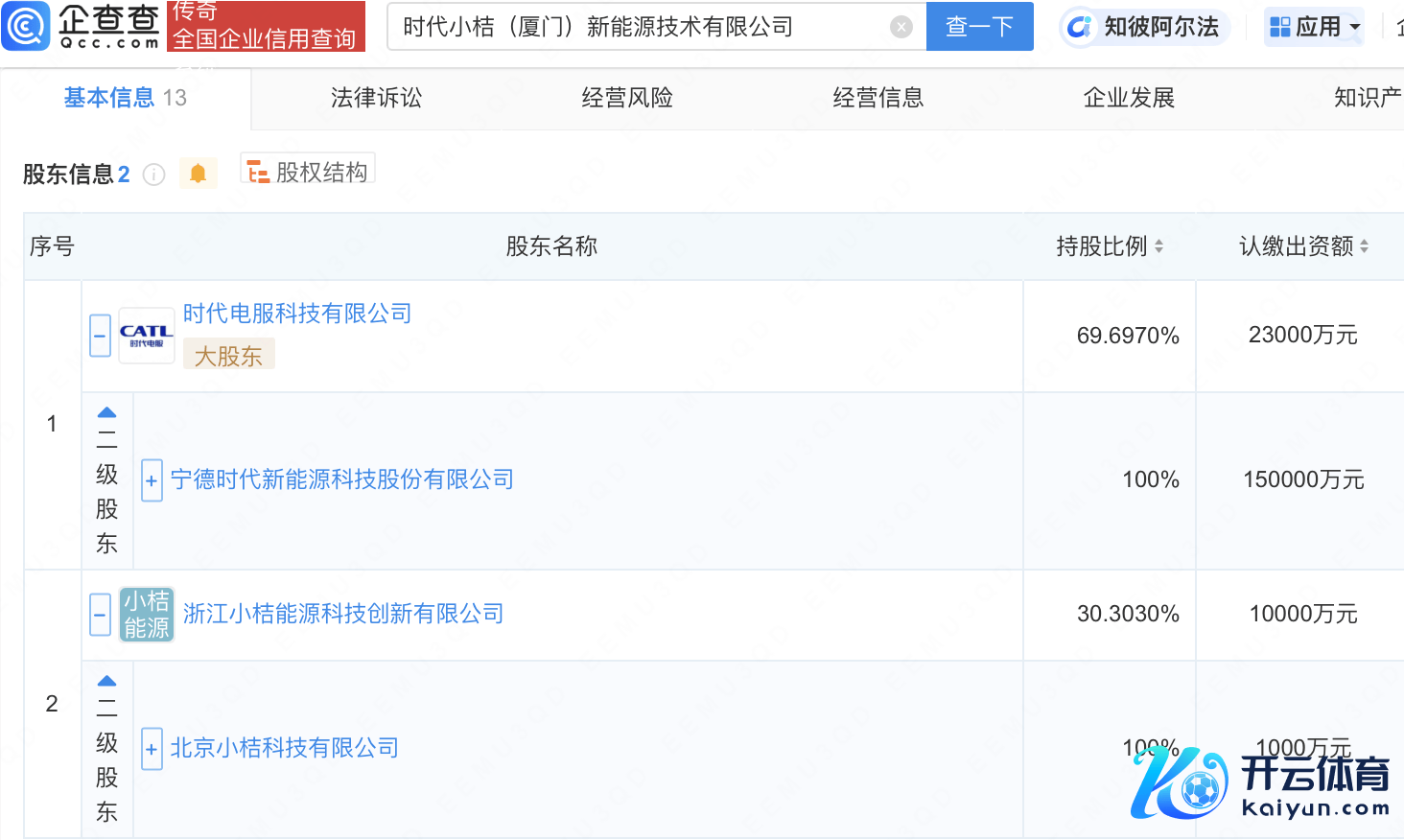
Task: Click the 查一下 search button
Action: pos(979,27)
